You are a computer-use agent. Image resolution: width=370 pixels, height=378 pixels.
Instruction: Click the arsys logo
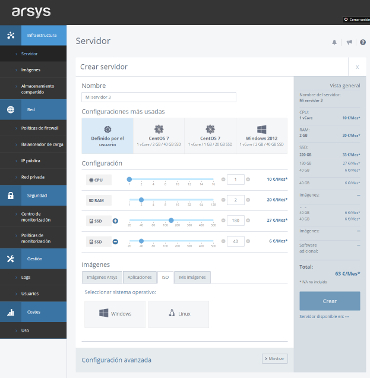[31, 12]
